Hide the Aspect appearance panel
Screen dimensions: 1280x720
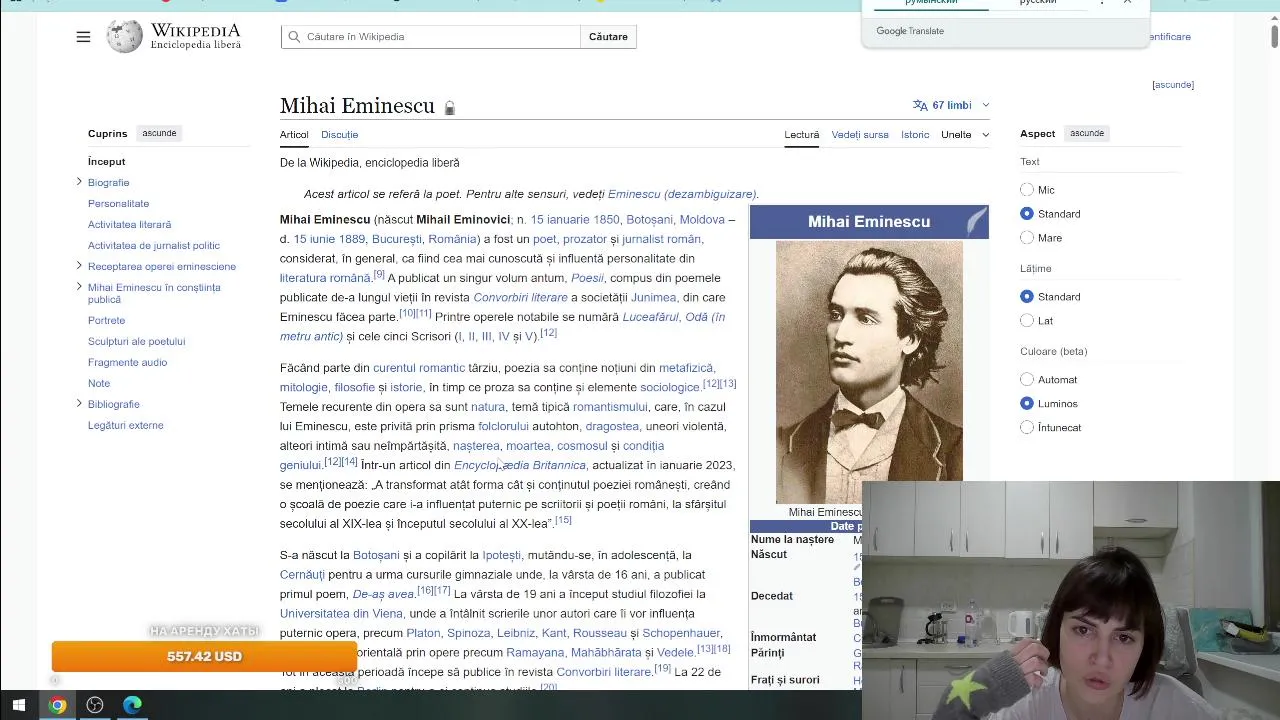(1087, 133)
